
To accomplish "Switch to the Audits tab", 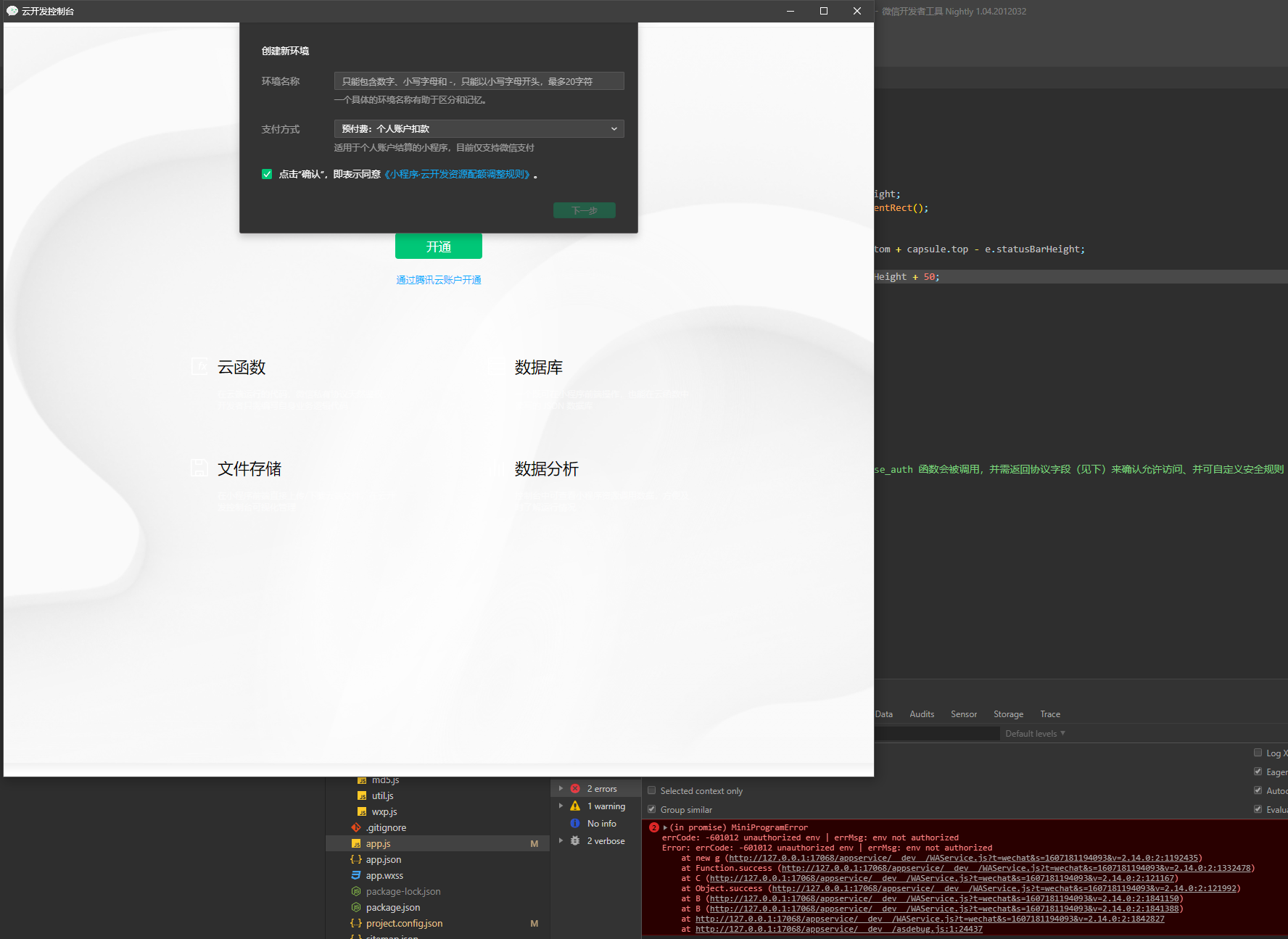I will tap(922, 714).
